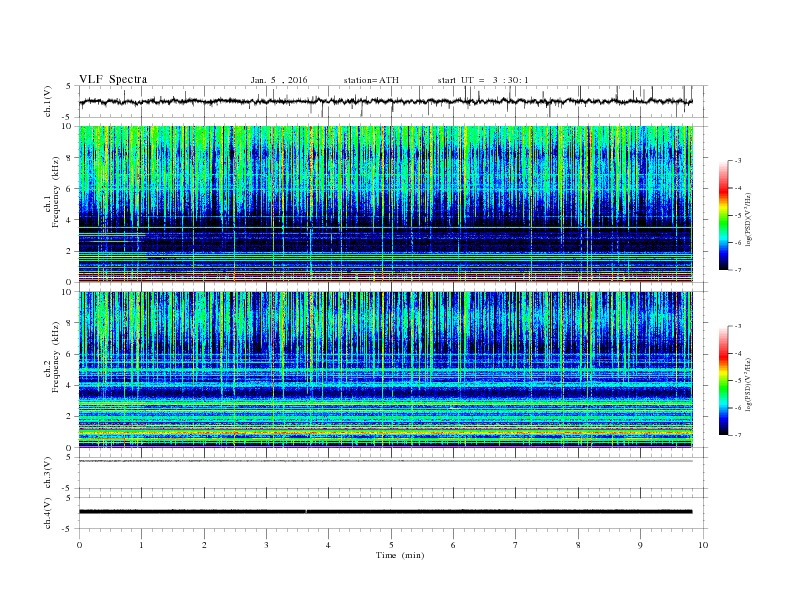This screenshot has height=612, width=792.
Task: Click the ch.1 voltage waveform trace
Action: pyautogui.click(x=385, y=101)
